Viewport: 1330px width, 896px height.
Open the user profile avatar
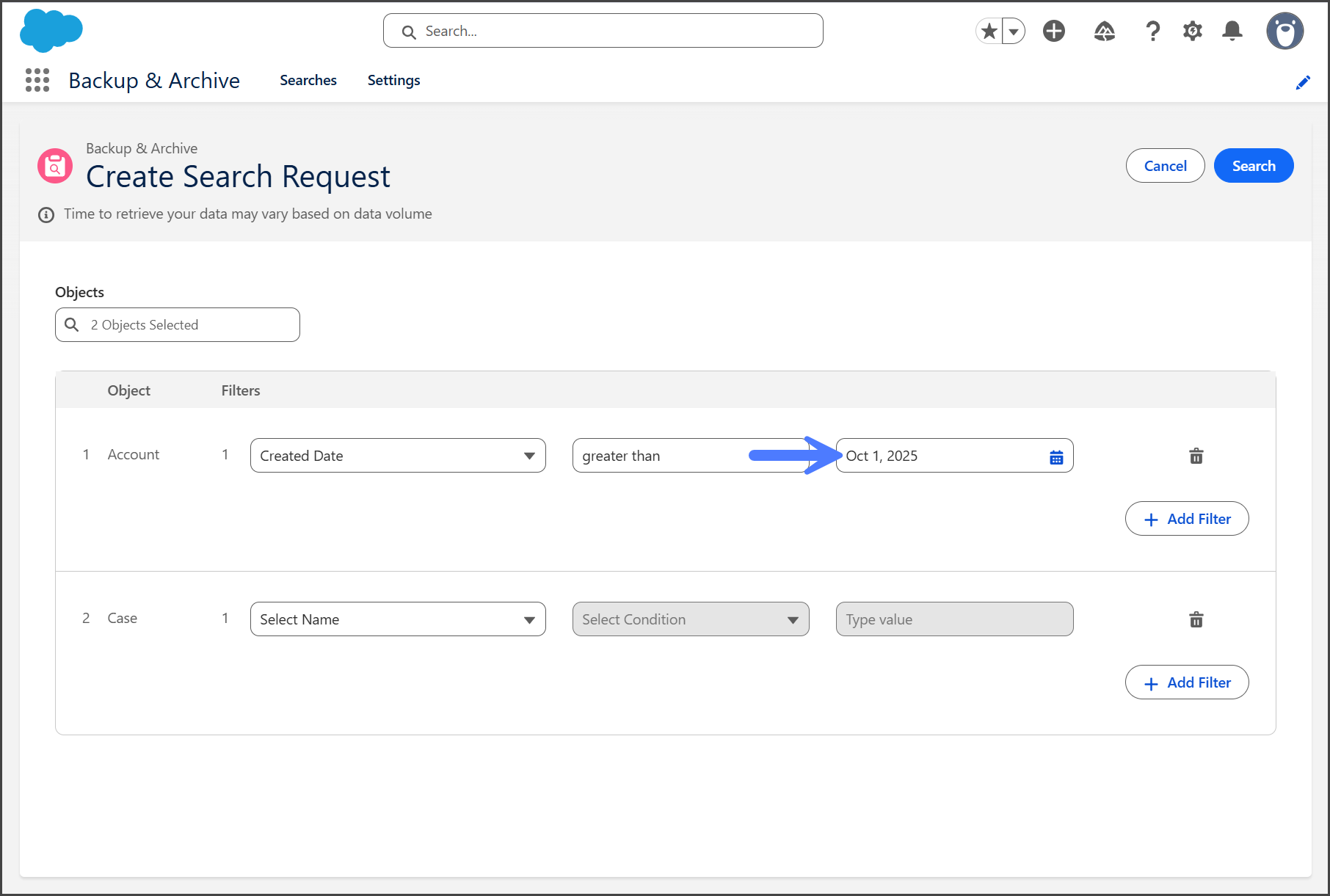1284,31
